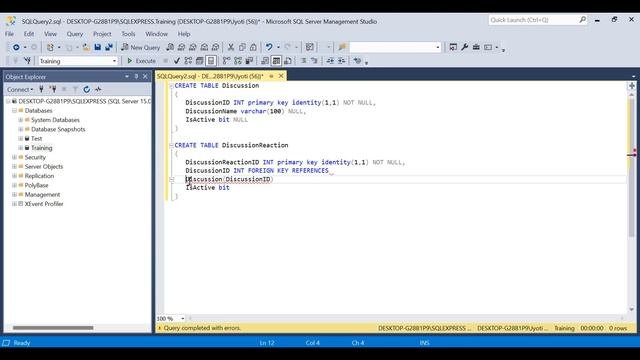The width and height of the screenshot is (640, 360).
Task: Toggle the IntelliSense Enabled icon
Action: click(x=211, y=61)
